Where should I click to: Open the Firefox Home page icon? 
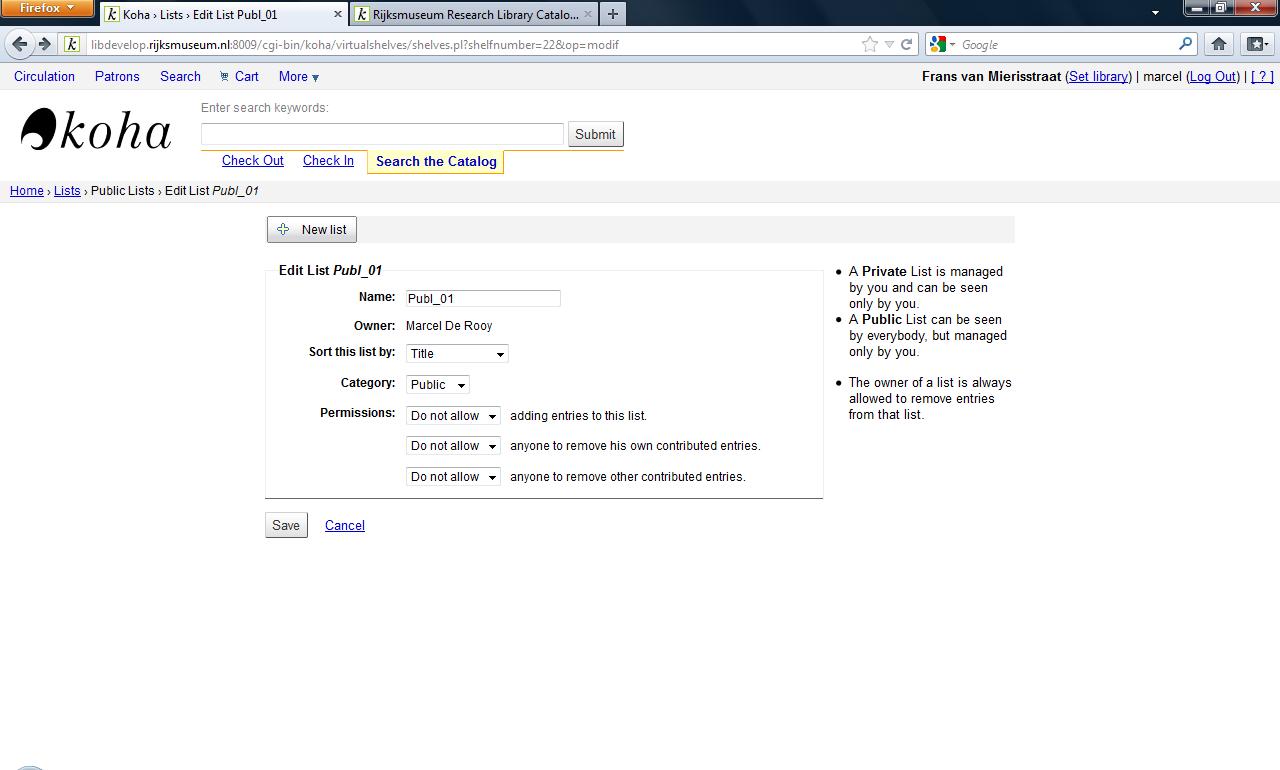point(1218,44)
